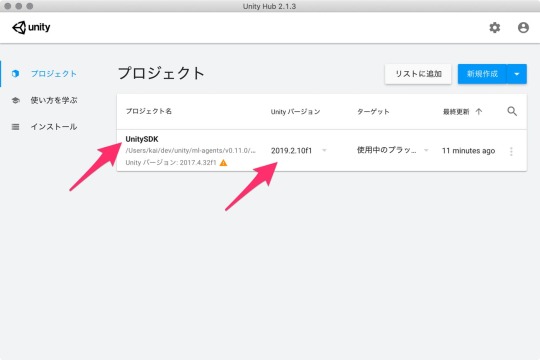The width and height of the screenshot is (540, 360).
Task: Click the version warning triangle icon
Action: coord(223,163)
